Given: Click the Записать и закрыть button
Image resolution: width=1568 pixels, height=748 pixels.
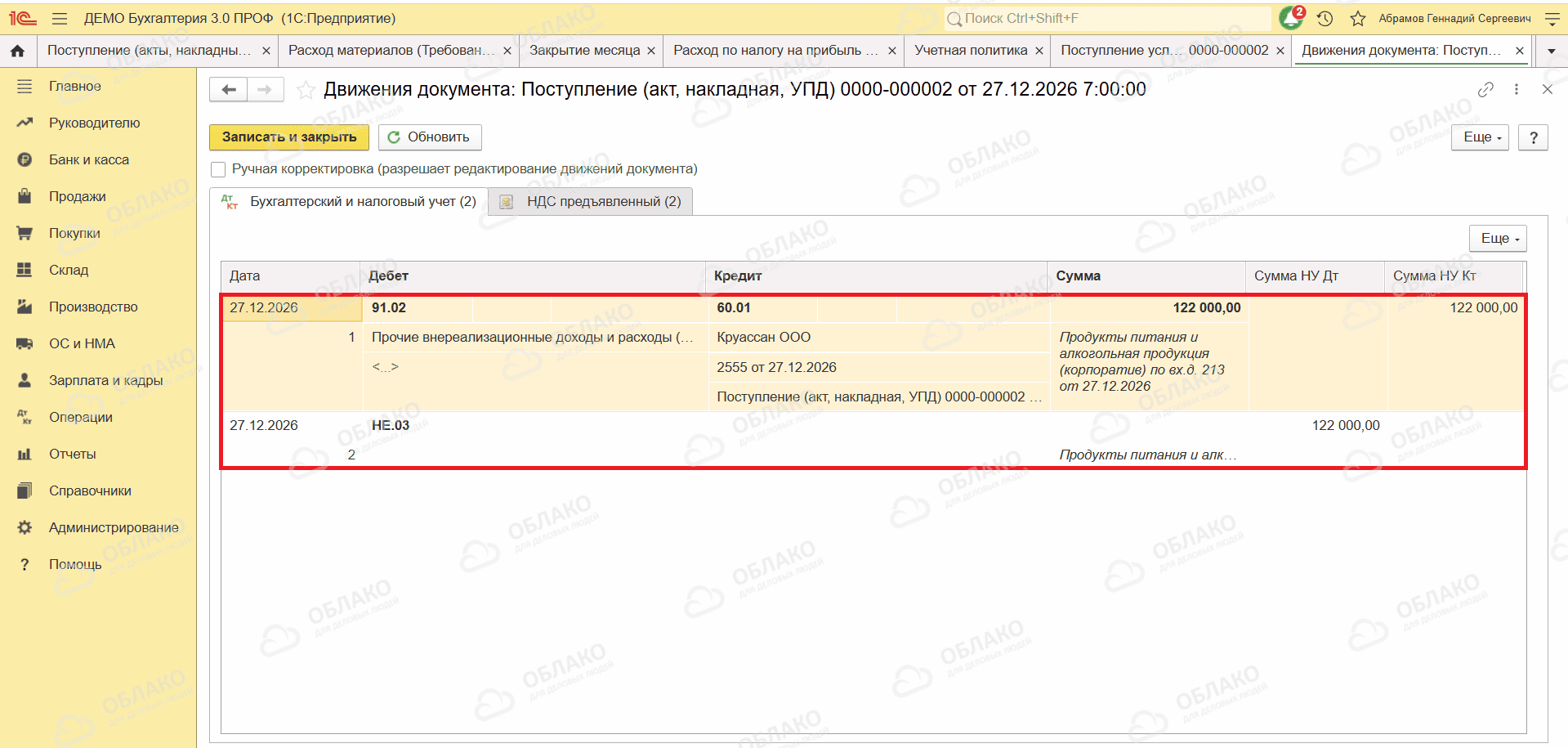Looking at the screenshot, I should (289, 137).
